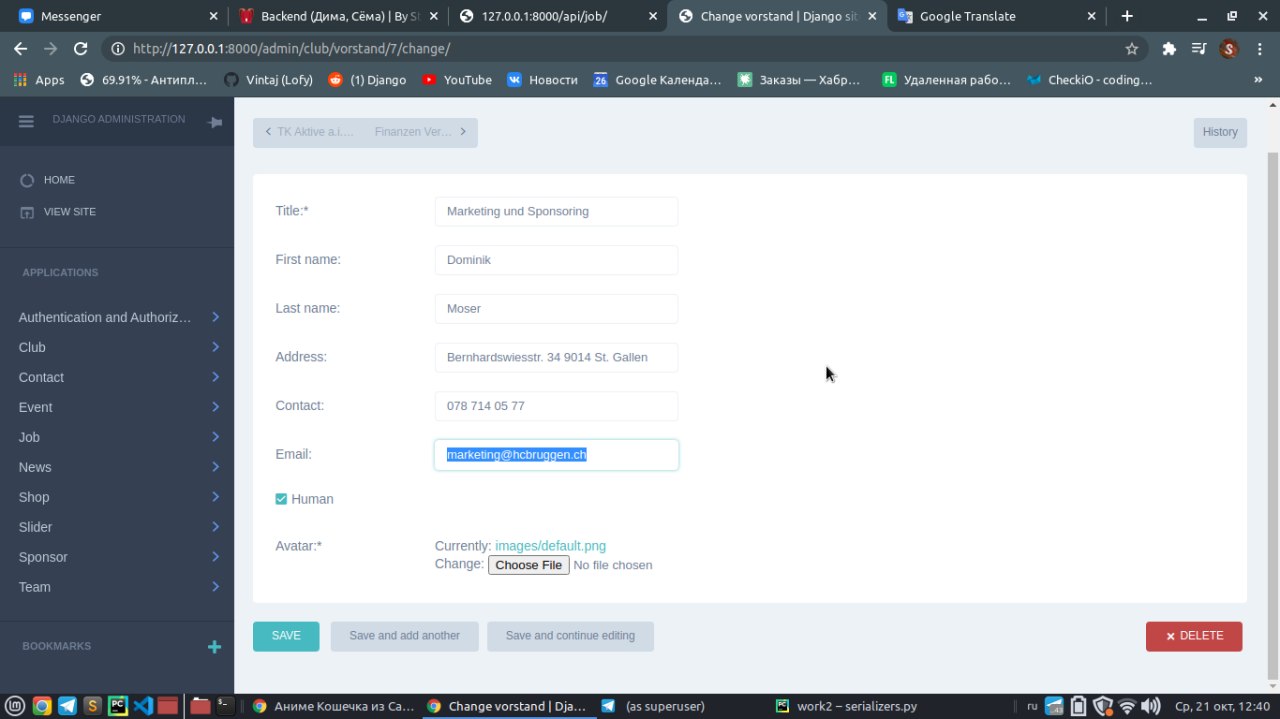Screen dimensions: 1280x719
Task: Open the Google Календарь bookmark
Action: tap(657, 80)
